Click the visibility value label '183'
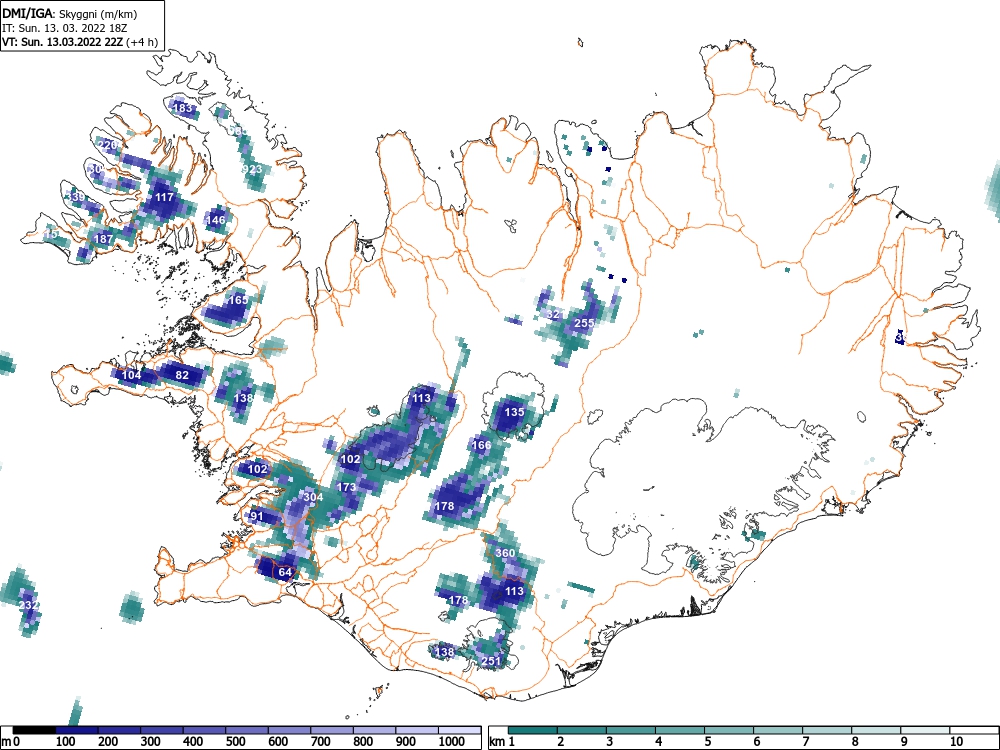This screenshot has height=750, width=1000. (182, 108)
